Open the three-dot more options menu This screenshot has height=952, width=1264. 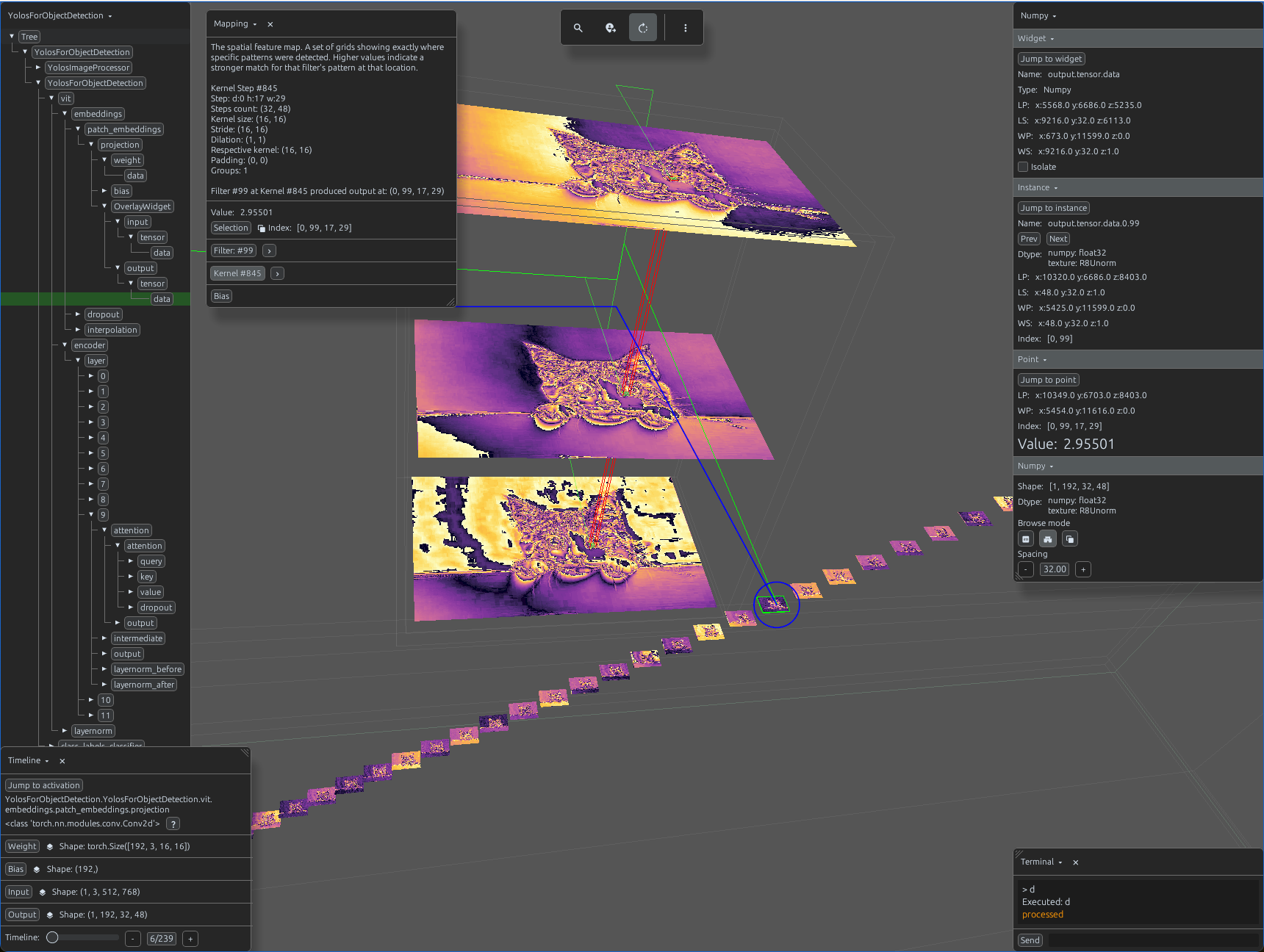coord(686,28)
